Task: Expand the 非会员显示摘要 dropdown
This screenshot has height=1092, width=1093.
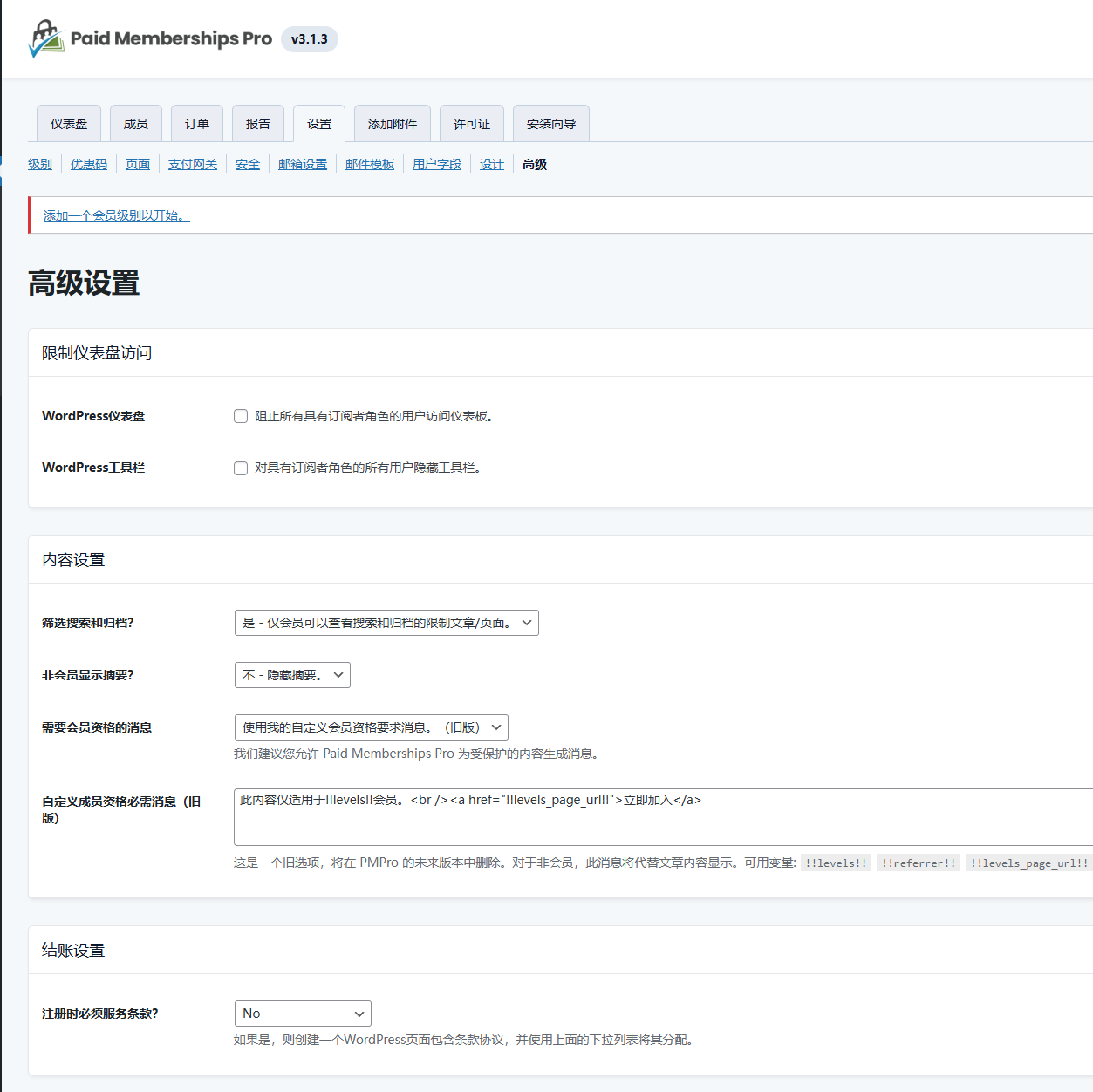Action: click(x=292, y=675)
